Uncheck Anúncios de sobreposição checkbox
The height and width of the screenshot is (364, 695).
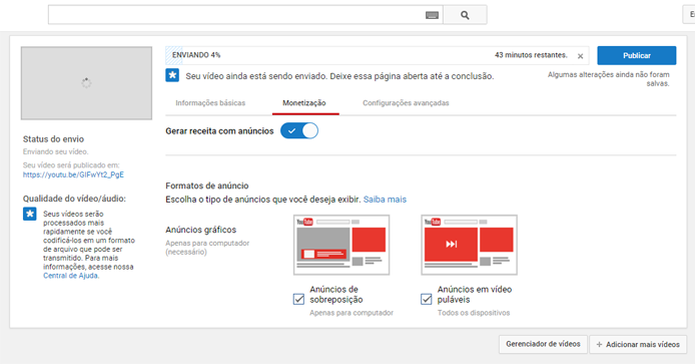pos(299,299)
